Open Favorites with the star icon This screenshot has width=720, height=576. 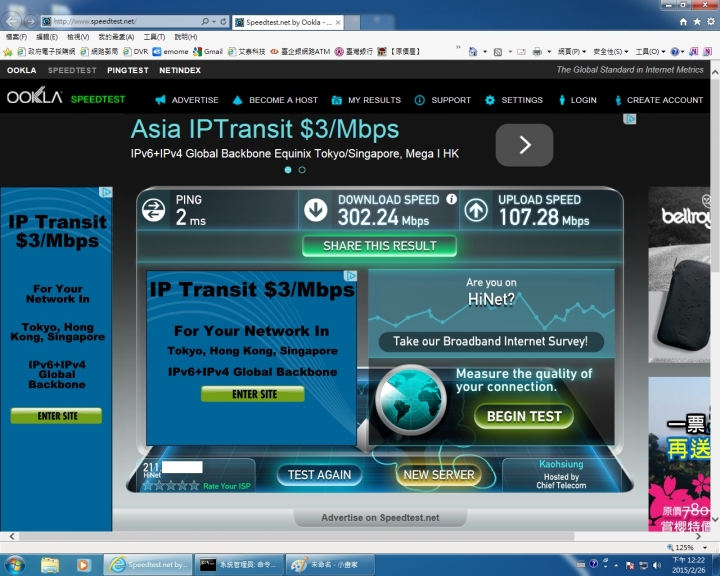click(697, 22)
